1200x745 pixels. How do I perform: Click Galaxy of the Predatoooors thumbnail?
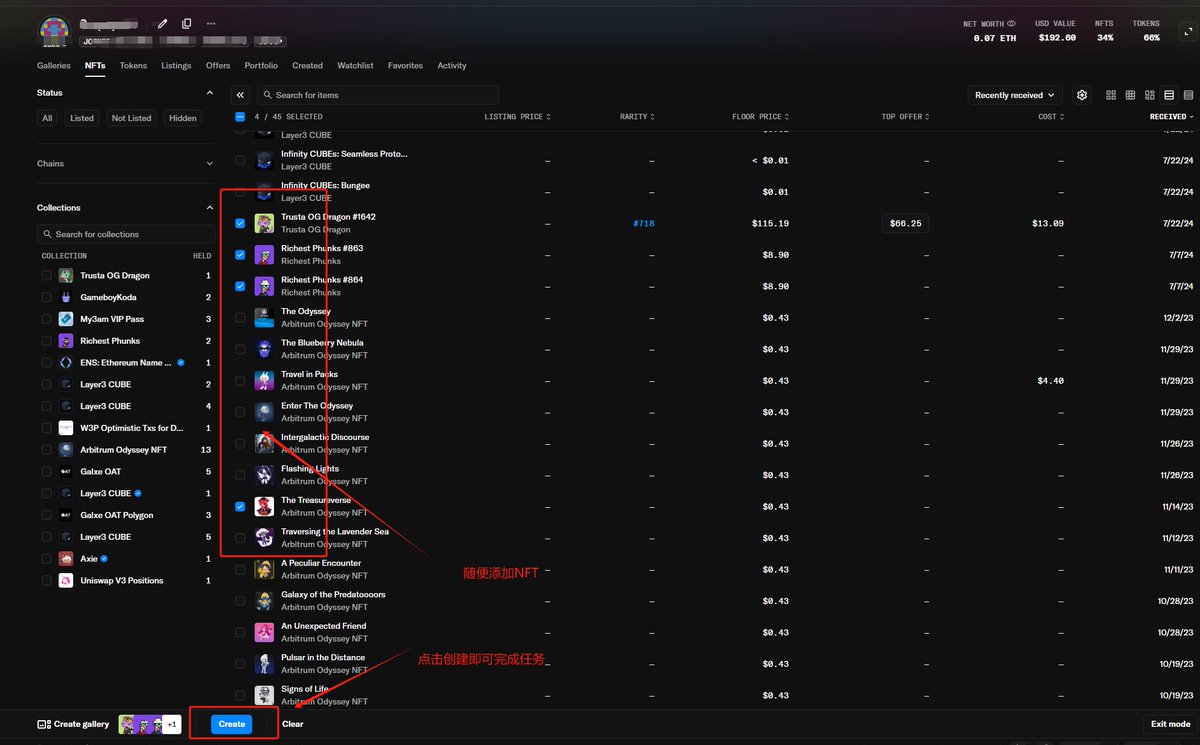[x=264, y=601]
